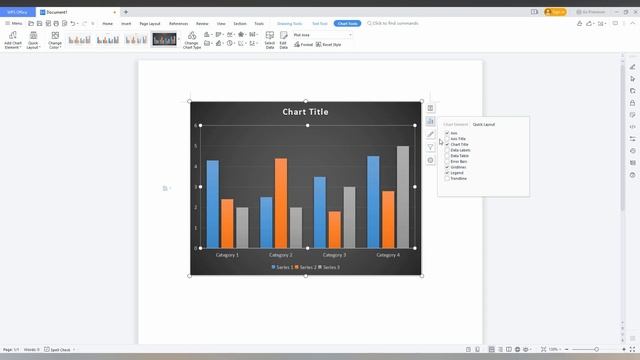Click the chart elements icon beside chart
This screenshot has height=360, width=640.
(x=430, y=121)
